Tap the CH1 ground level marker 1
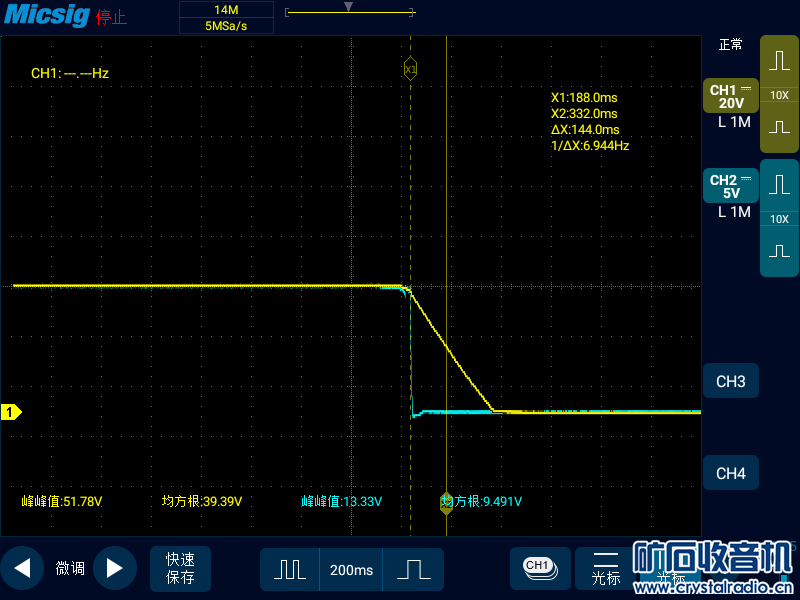This screenshot has height=600, width=800. click(x=11, y=412)
